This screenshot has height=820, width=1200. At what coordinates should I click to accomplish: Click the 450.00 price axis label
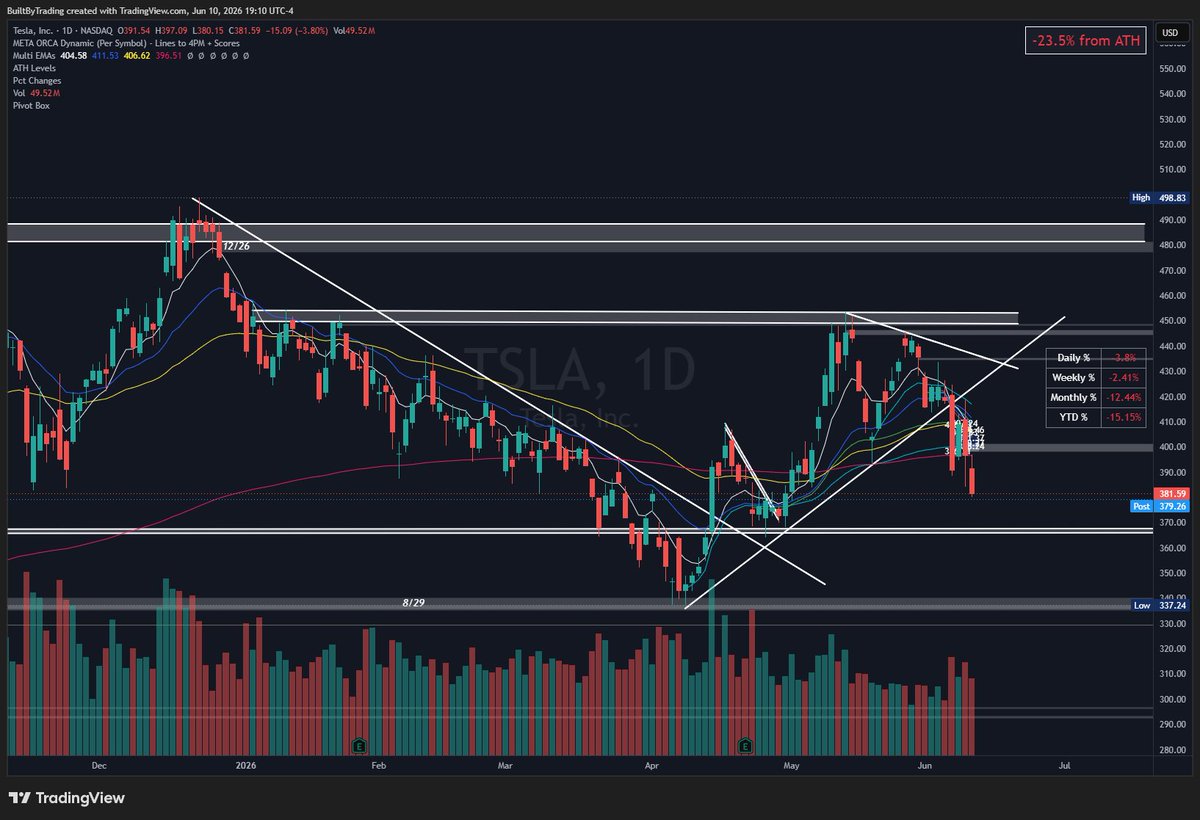[x=1172, y=321]
